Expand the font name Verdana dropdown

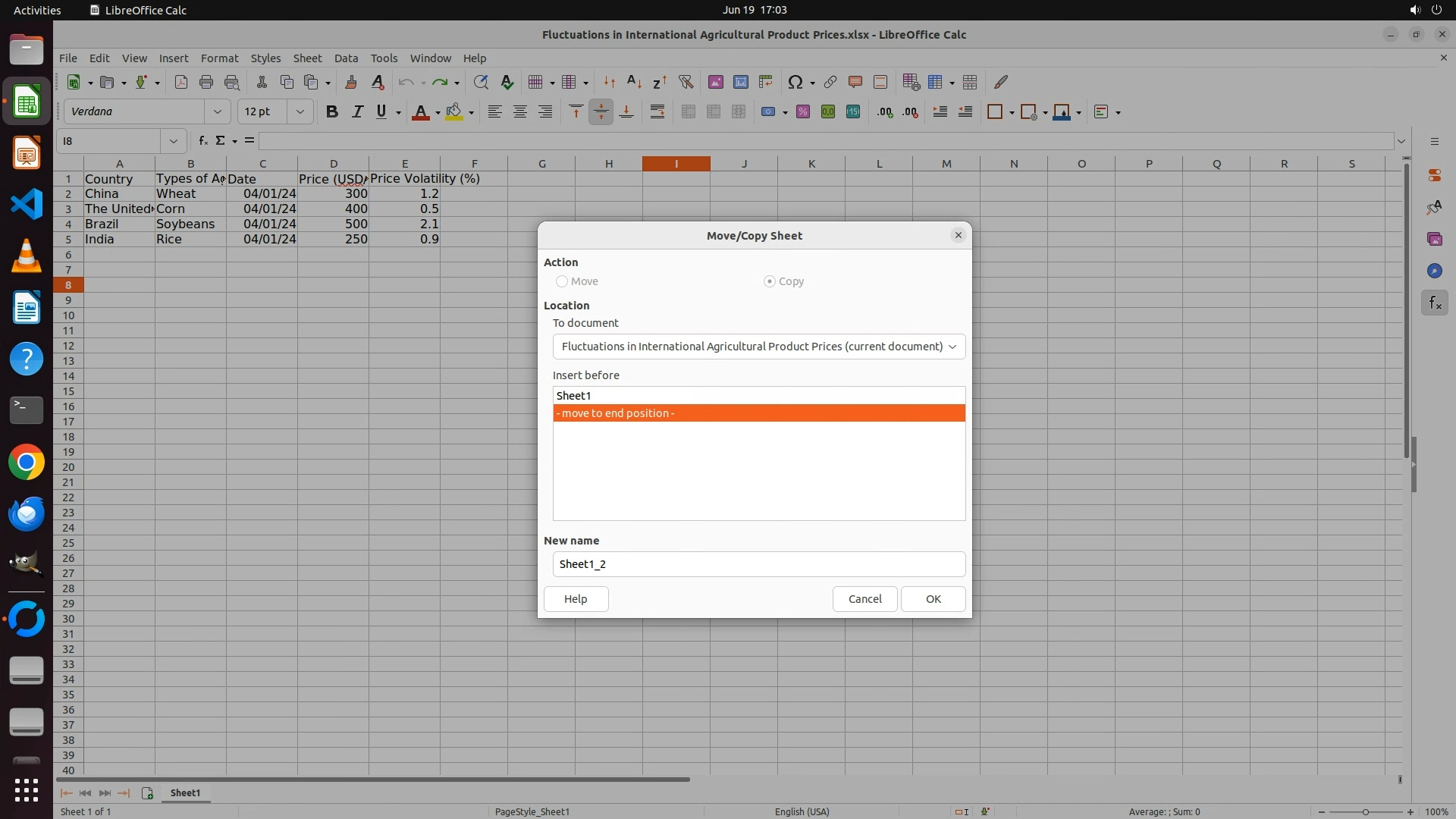(x=218, y=112)
